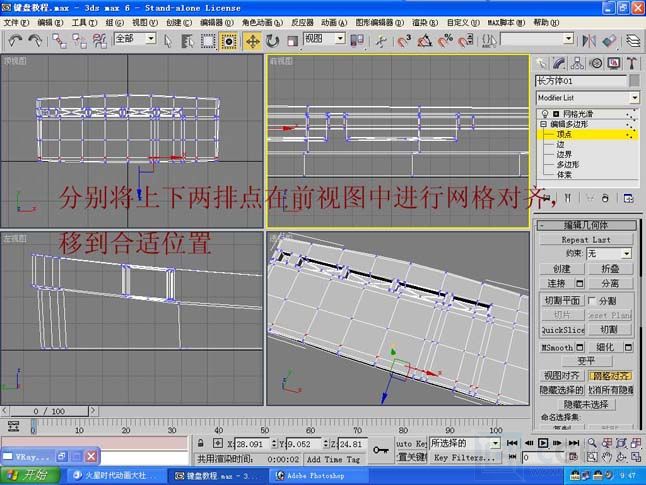The width and height of the screenshot is (646, 485).
Task: Activate the Select and Move tool
Action: (x=252, y=41)
